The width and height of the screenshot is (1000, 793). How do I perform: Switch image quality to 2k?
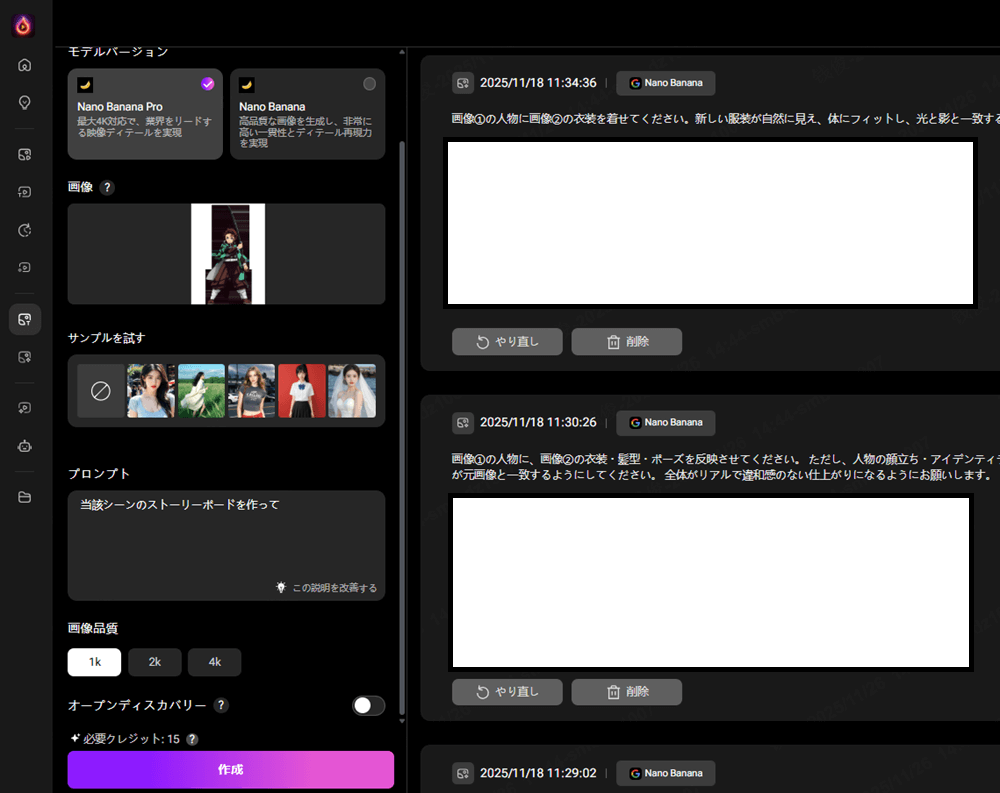click(154, 662)
